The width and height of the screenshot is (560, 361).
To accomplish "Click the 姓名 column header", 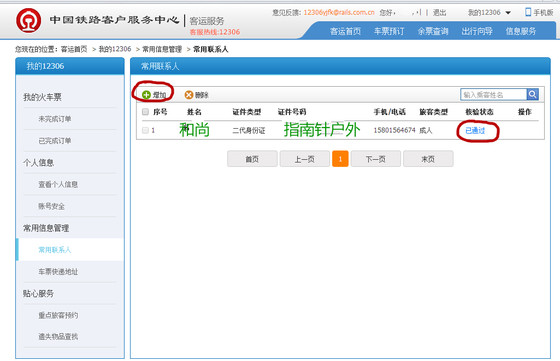I will click(x=194, y=112).
